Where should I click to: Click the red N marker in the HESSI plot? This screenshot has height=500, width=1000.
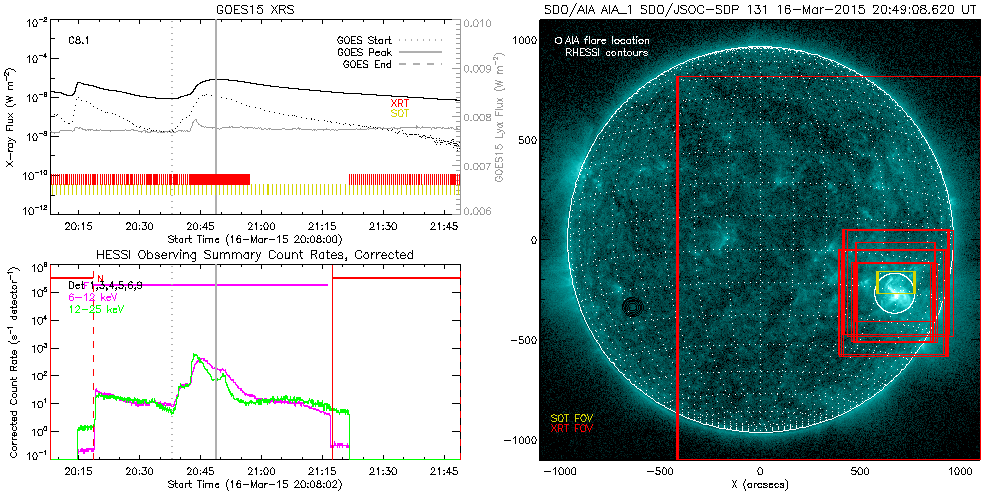point(100,279)
